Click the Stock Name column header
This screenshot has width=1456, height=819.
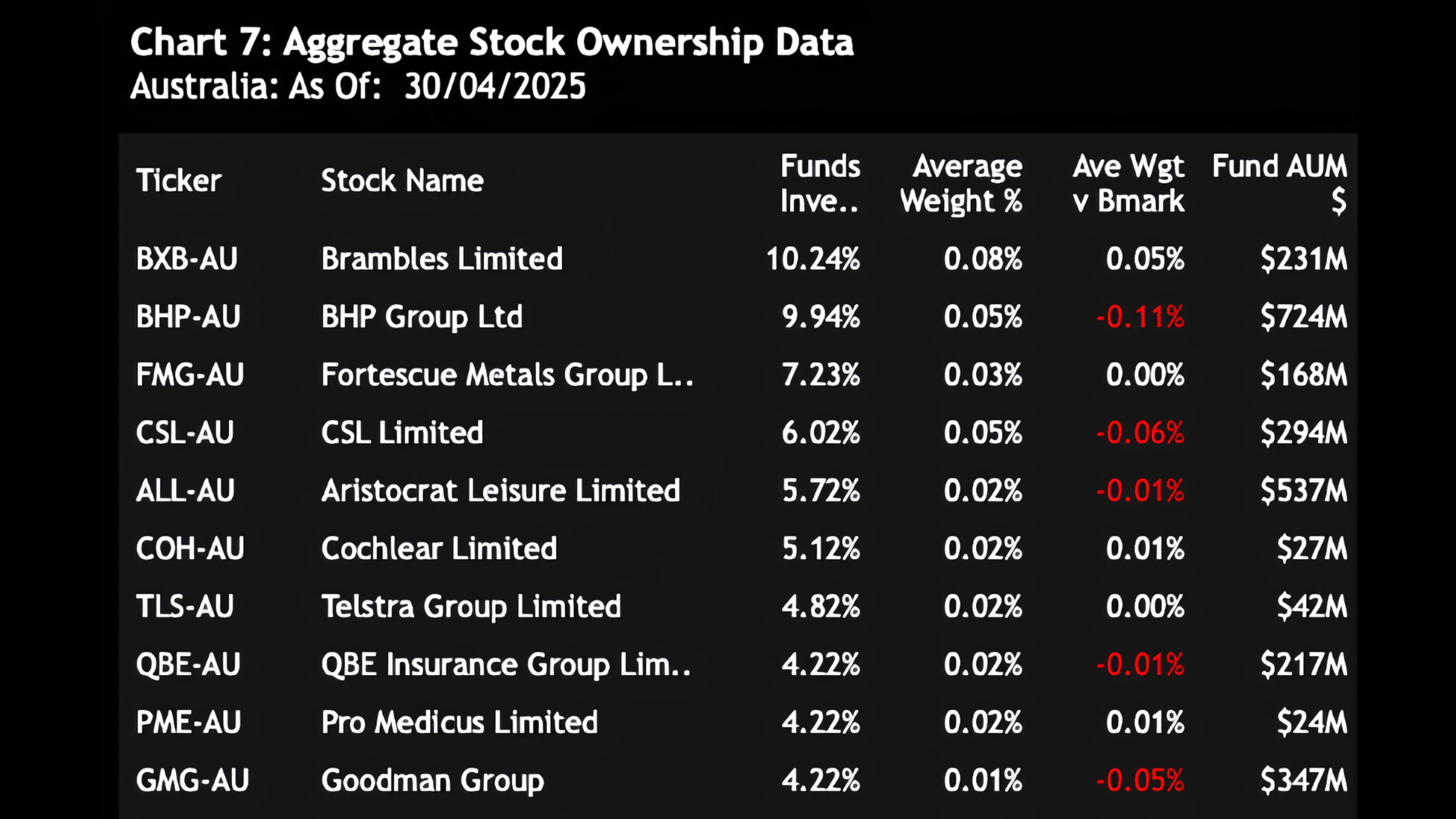(x=402, y=181)
